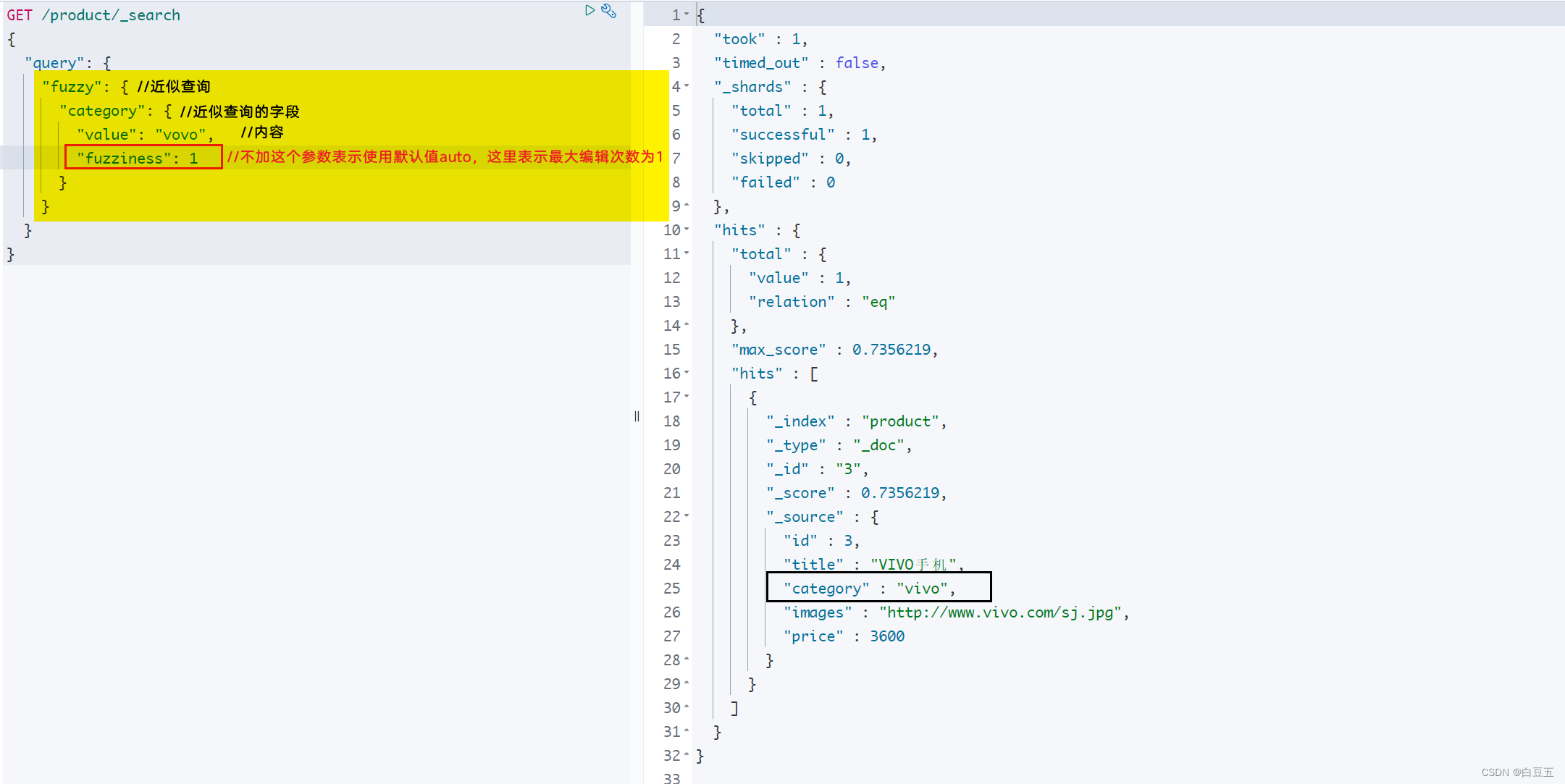Click the "failed" : 0 line
This screenshot has width=1565, height=784.
[783, 182]
